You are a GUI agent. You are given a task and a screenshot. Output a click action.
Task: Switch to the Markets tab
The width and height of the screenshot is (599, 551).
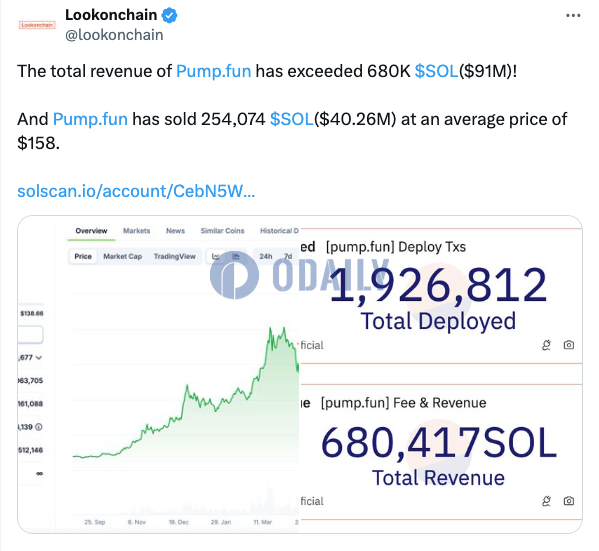coord(136,231)
